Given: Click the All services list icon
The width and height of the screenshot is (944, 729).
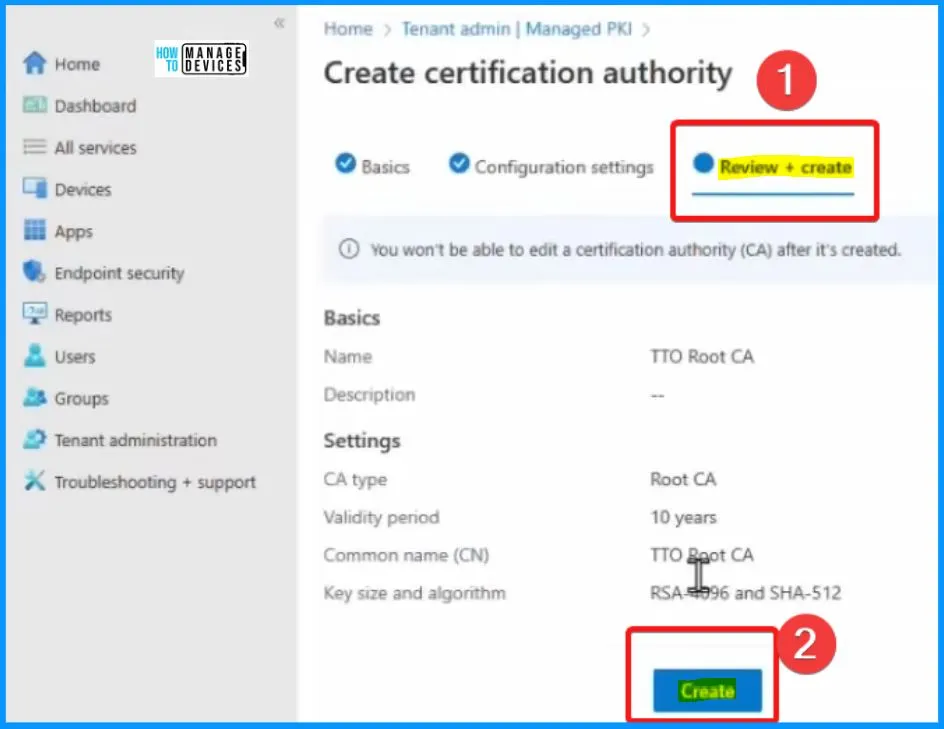Looking at the screenshot, I should [x=34, y=147].
